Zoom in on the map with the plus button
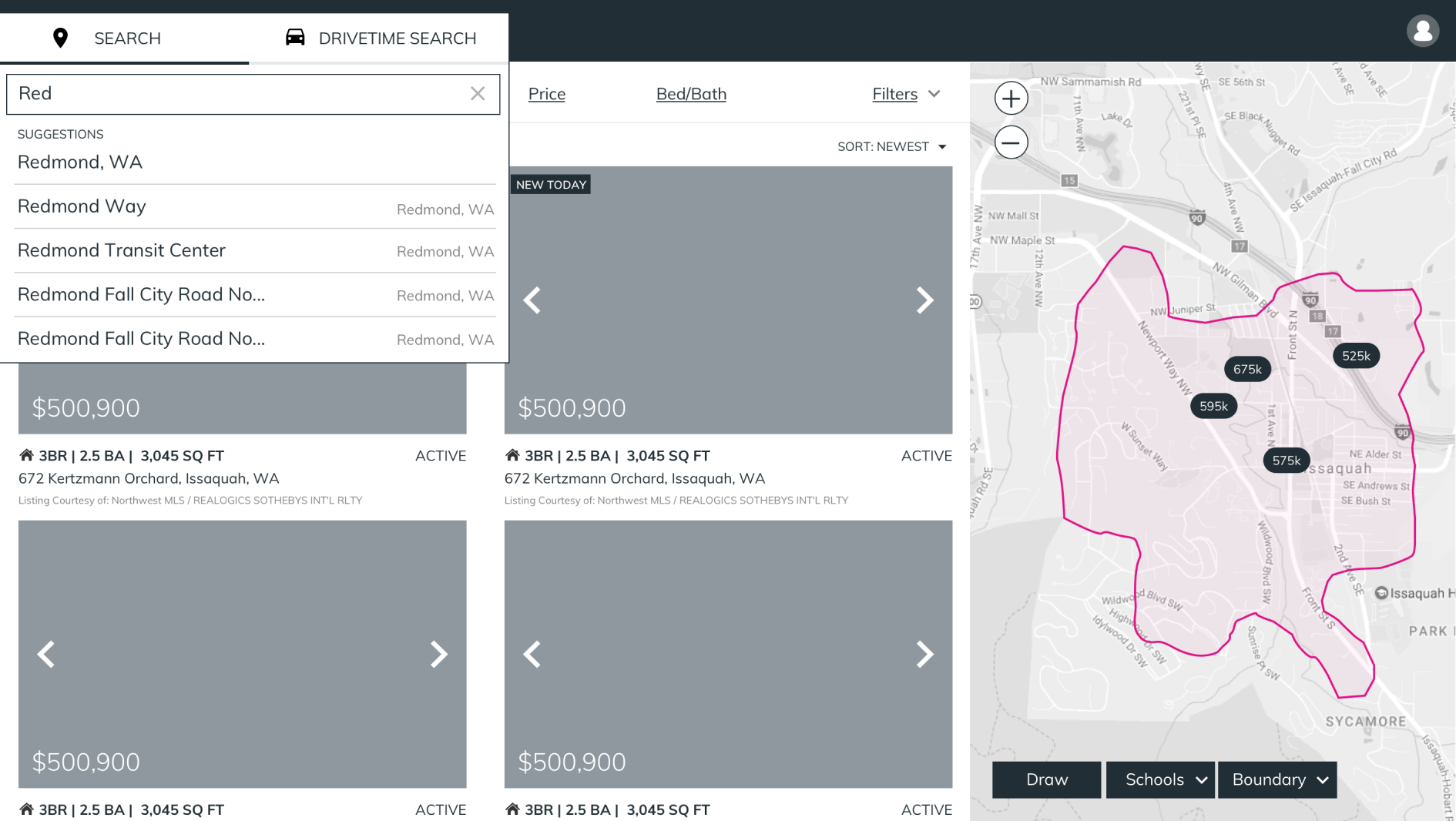The image size is (1456, 821). click(x=1011, y=99)
